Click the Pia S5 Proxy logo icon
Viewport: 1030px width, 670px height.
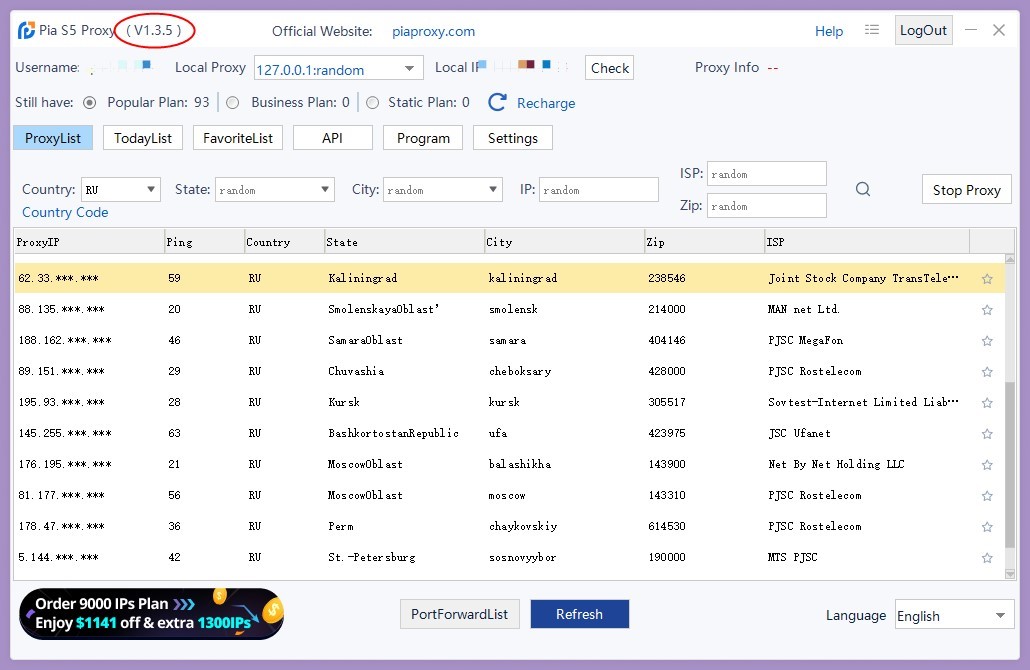pos(26,30)
